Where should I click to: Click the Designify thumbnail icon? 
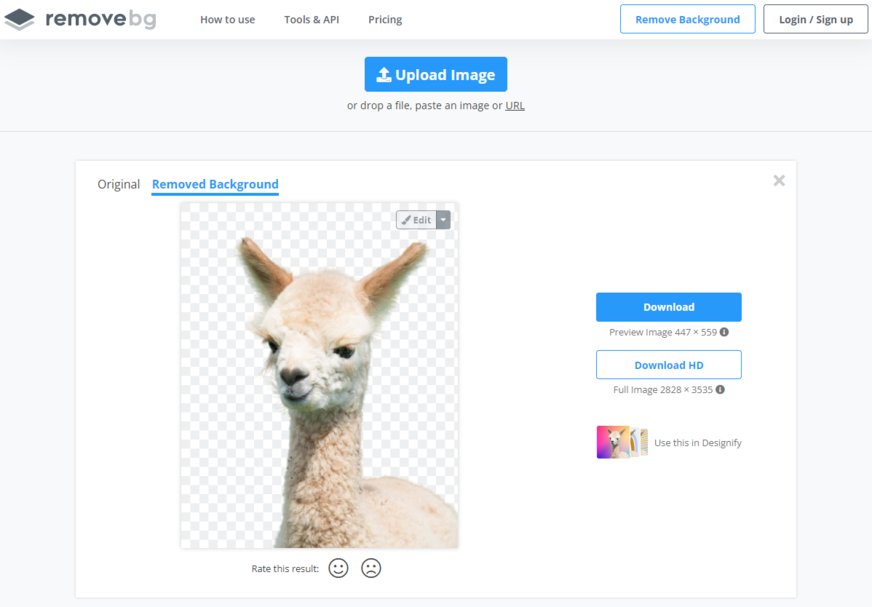(x=621, y=442)
